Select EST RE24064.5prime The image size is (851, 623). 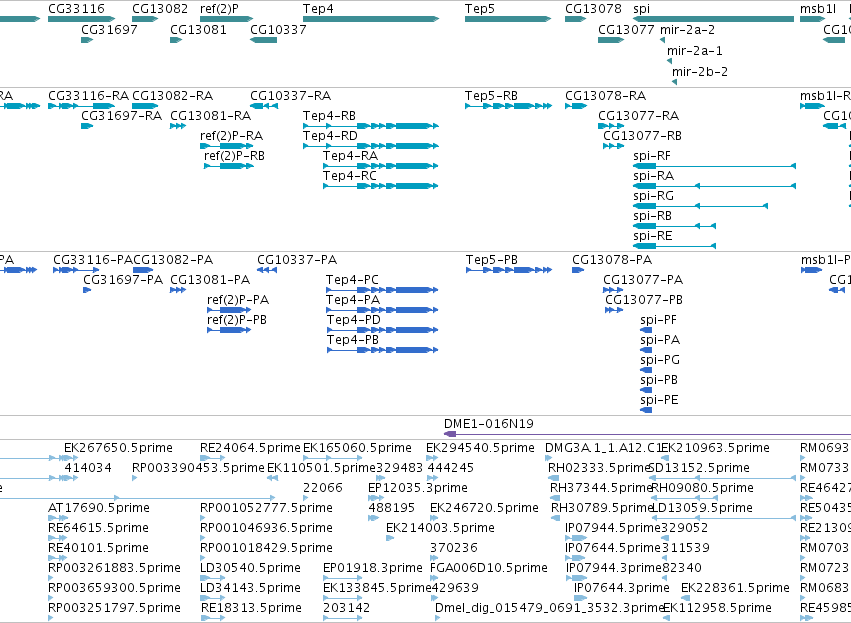[250, 448]
